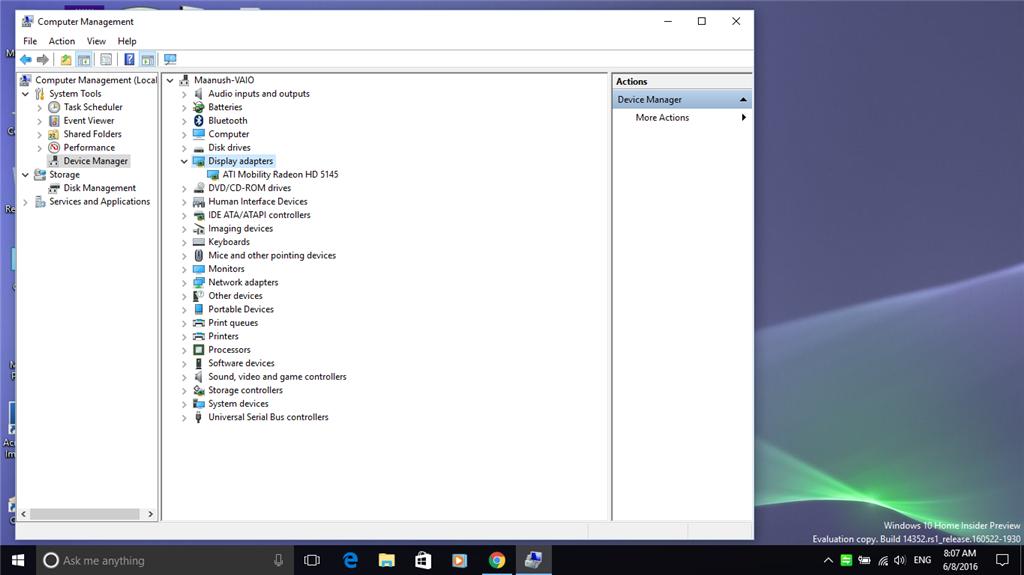Screen dimensions: 1024x575
Task: Click the Performance gauge icon
Action: click(54, 148)
